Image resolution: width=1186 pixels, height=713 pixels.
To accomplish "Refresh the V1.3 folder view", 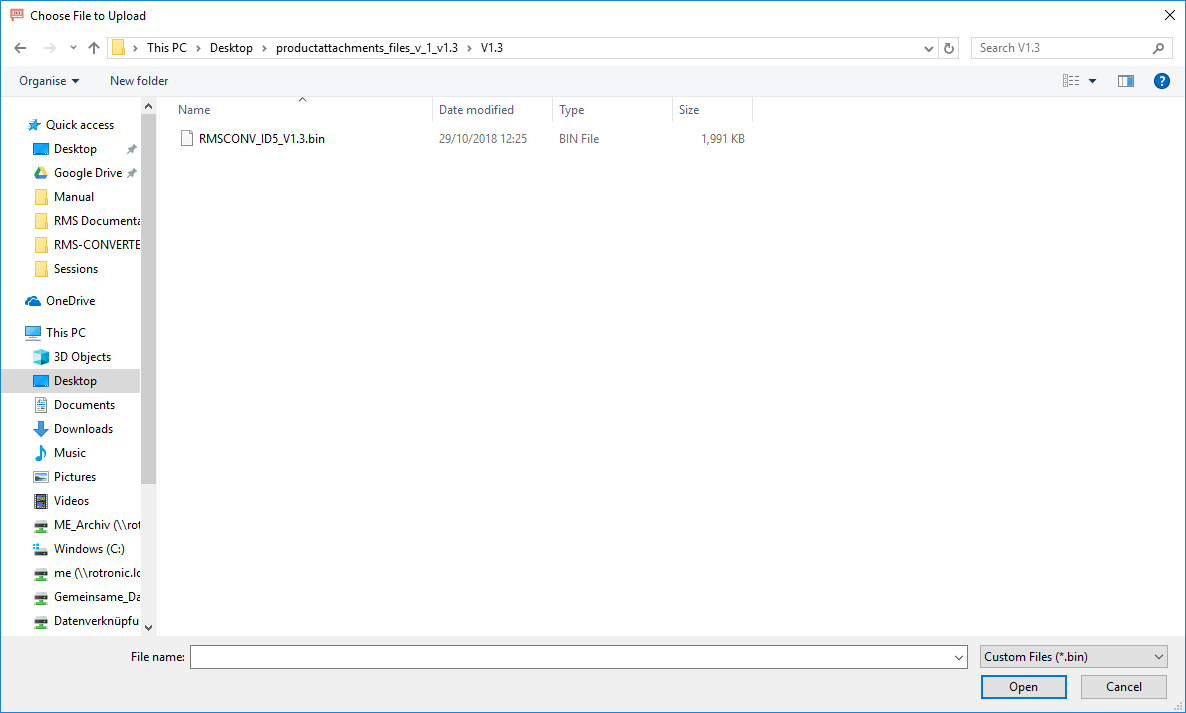I will coord(948,48).
